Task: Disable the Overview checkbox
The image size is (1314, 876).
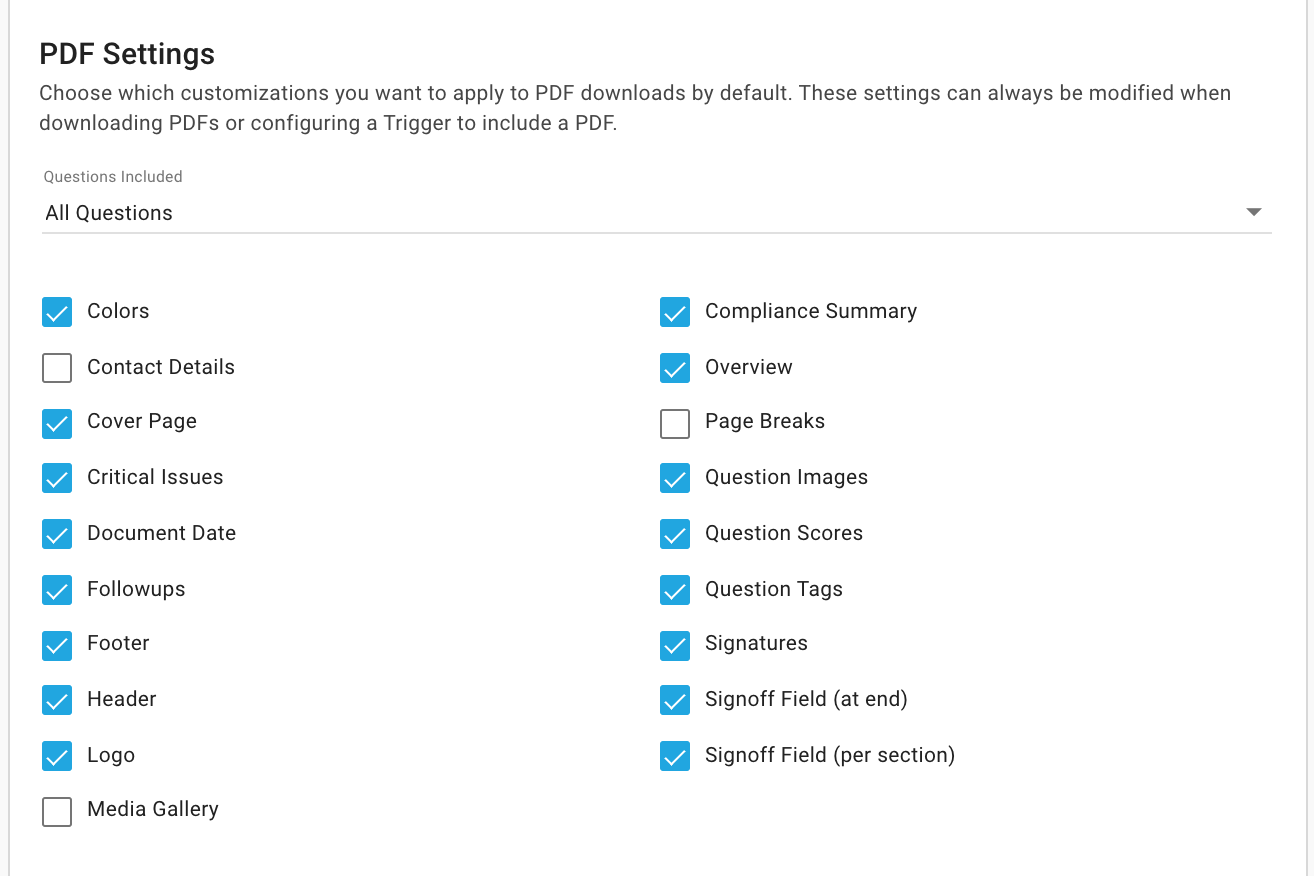Action: 675,368
